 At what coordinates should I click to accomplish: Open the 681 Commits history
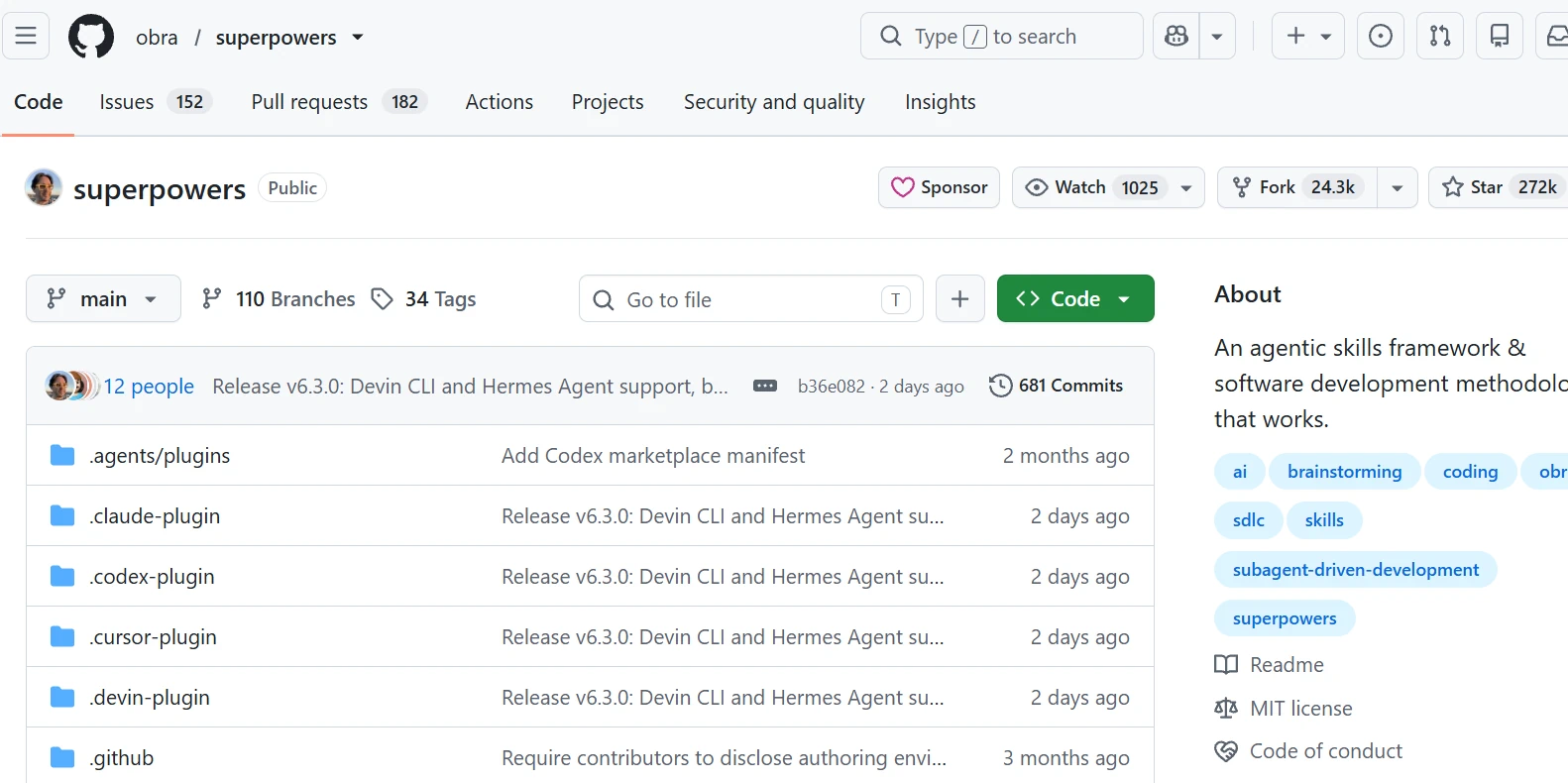pos(1057,386)
